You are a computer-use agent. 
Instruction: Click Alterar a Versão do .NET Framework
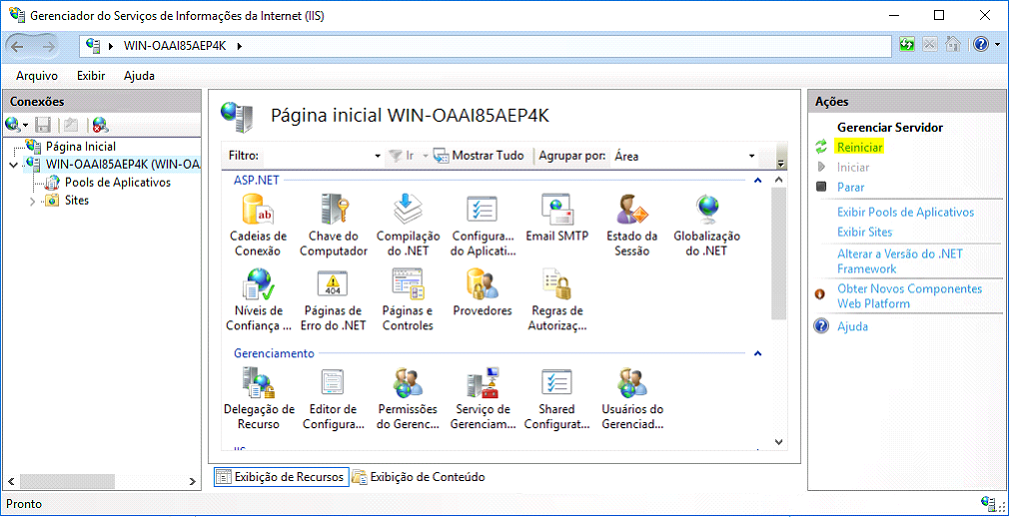[900, 261]
